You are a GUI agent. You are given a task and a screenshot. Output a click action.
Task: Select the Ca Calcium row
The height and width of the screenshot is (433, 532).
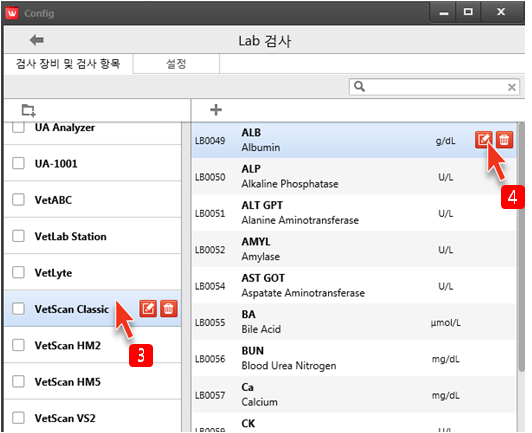(x=354, y=394)
